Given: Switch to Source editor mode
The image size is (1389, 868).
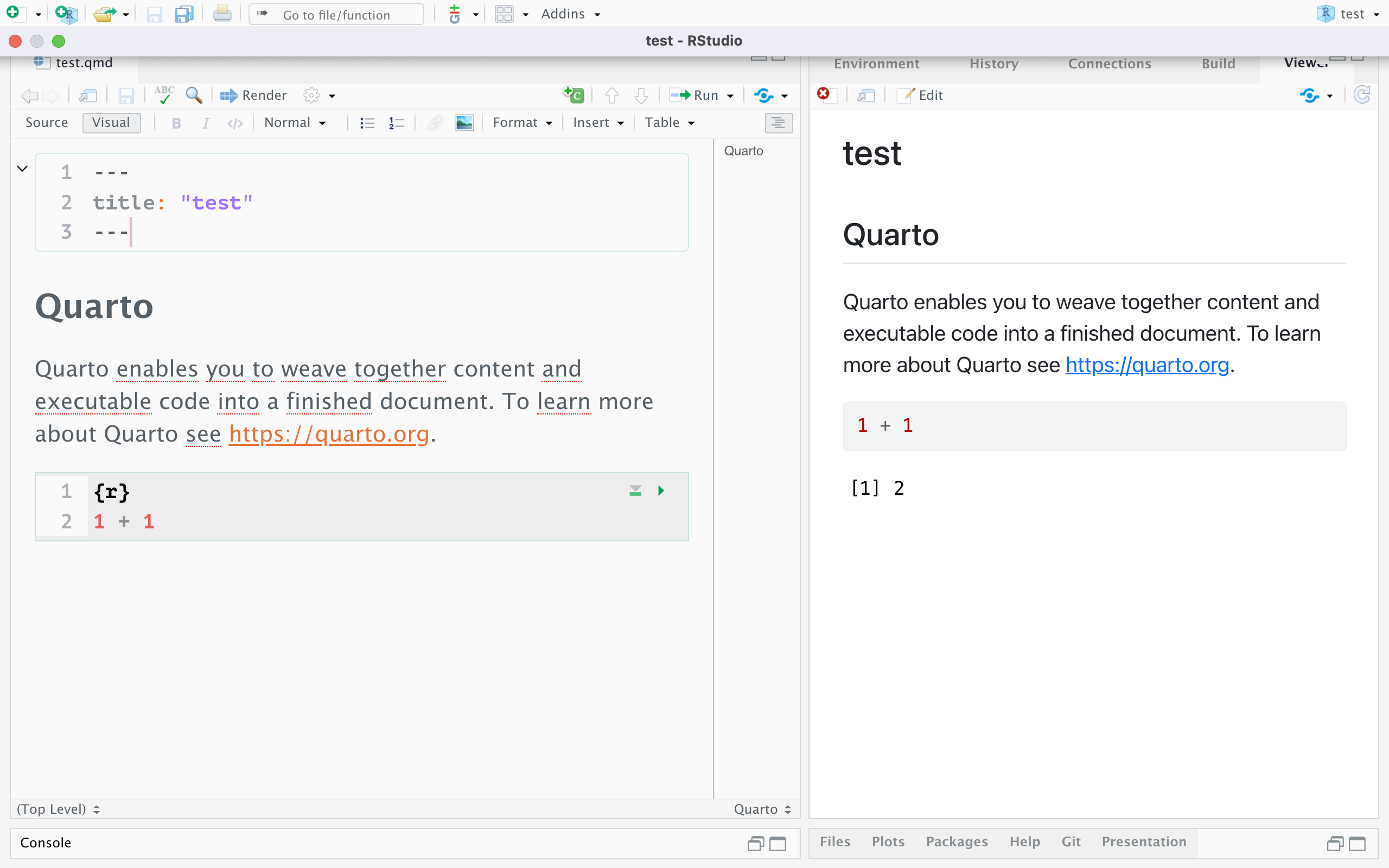Looking at the screenshot, I should (47, 122).
